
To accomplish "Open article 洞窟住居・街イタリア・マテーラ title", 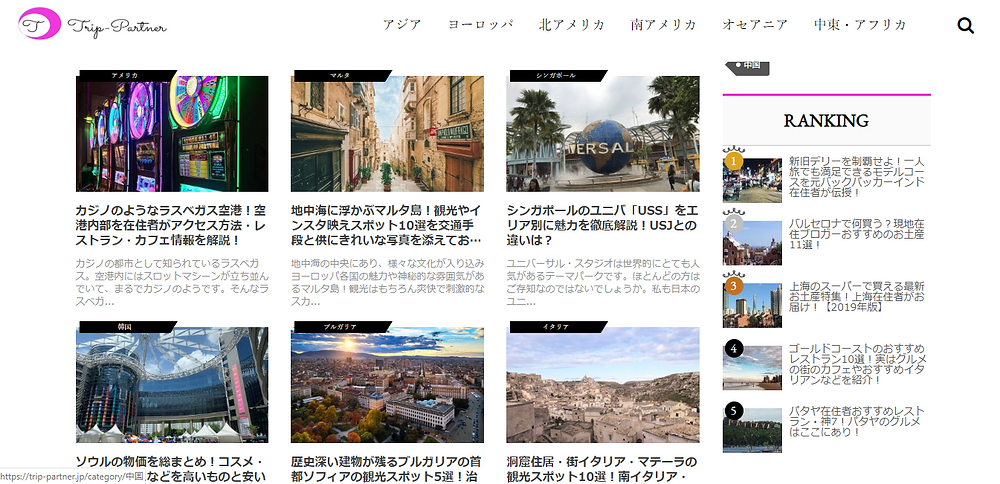I will click(602, 469).
